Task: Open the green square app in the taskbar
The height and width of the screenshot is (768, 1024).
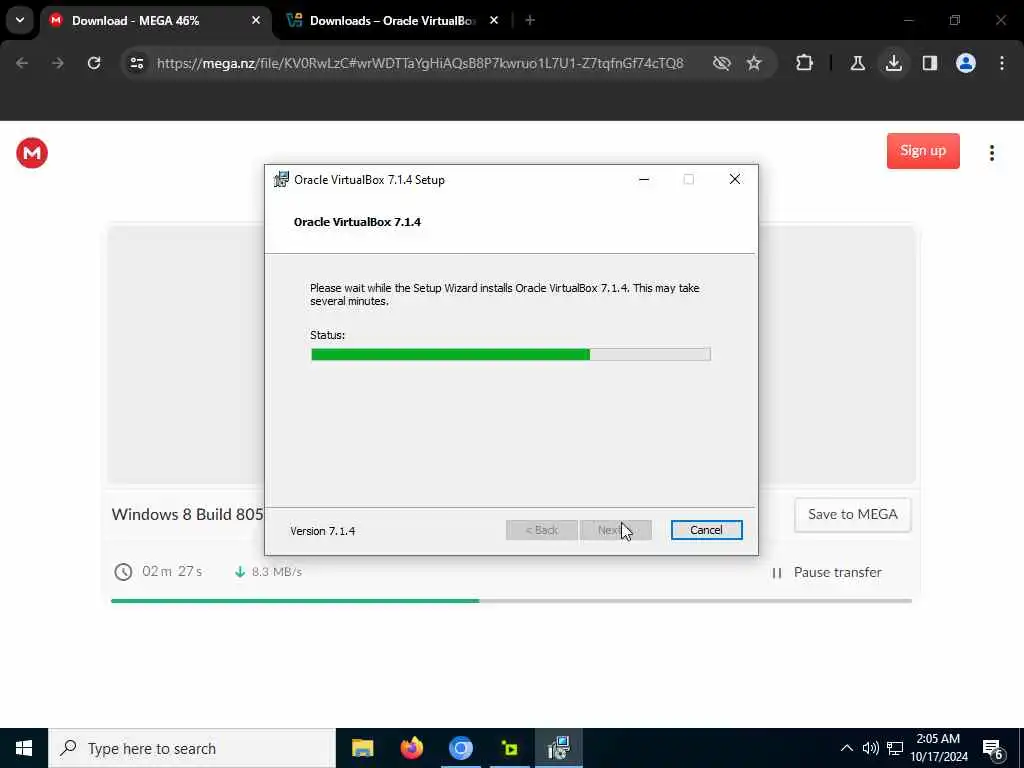Action: tap(510, 748)
